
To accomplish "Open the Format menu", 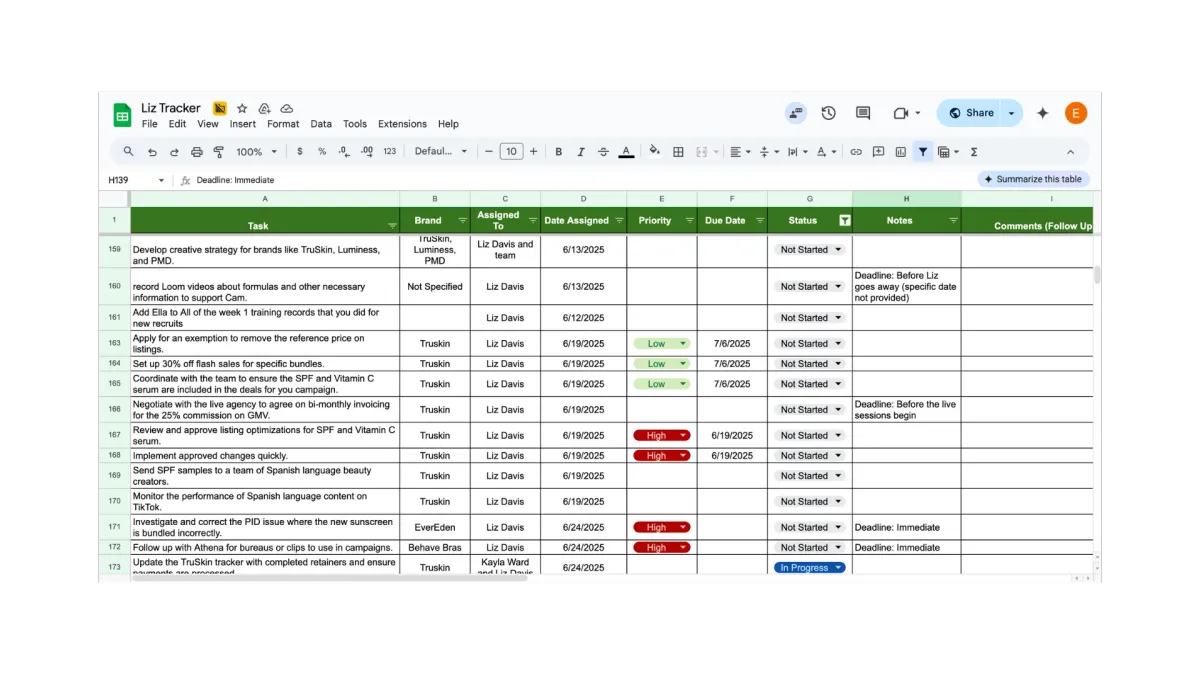I will point(283,124).
